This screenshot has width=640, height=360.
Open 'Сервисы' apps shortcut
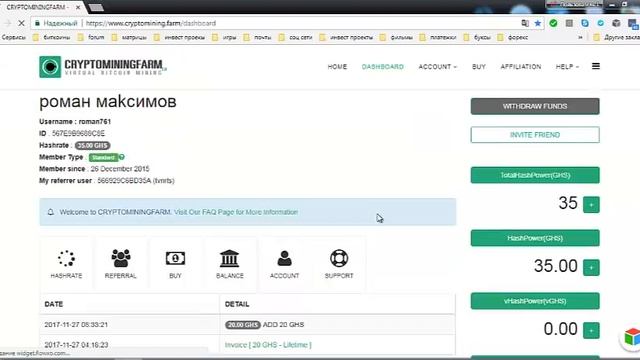coord(13,37)
